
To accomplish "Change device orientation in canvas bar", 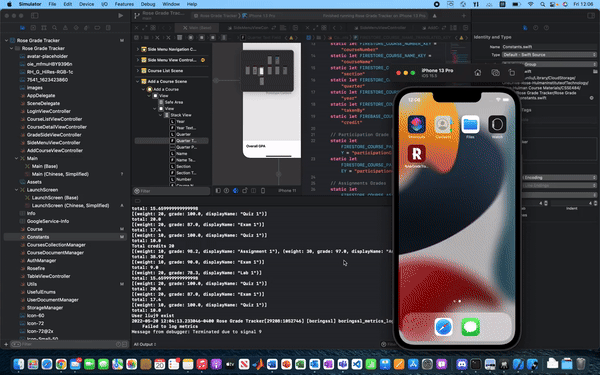I will pos(245,191).
